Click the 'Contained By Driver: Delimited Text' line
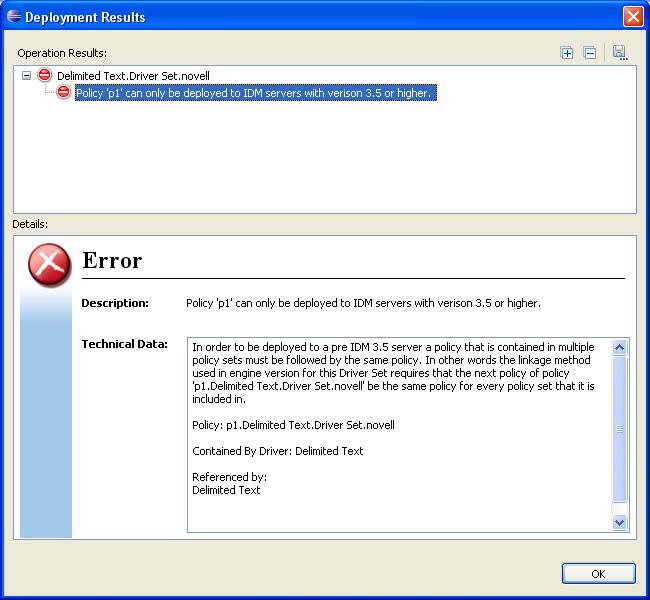The height and width of the screenshot is (600, 650). click(x=277, y=451)
